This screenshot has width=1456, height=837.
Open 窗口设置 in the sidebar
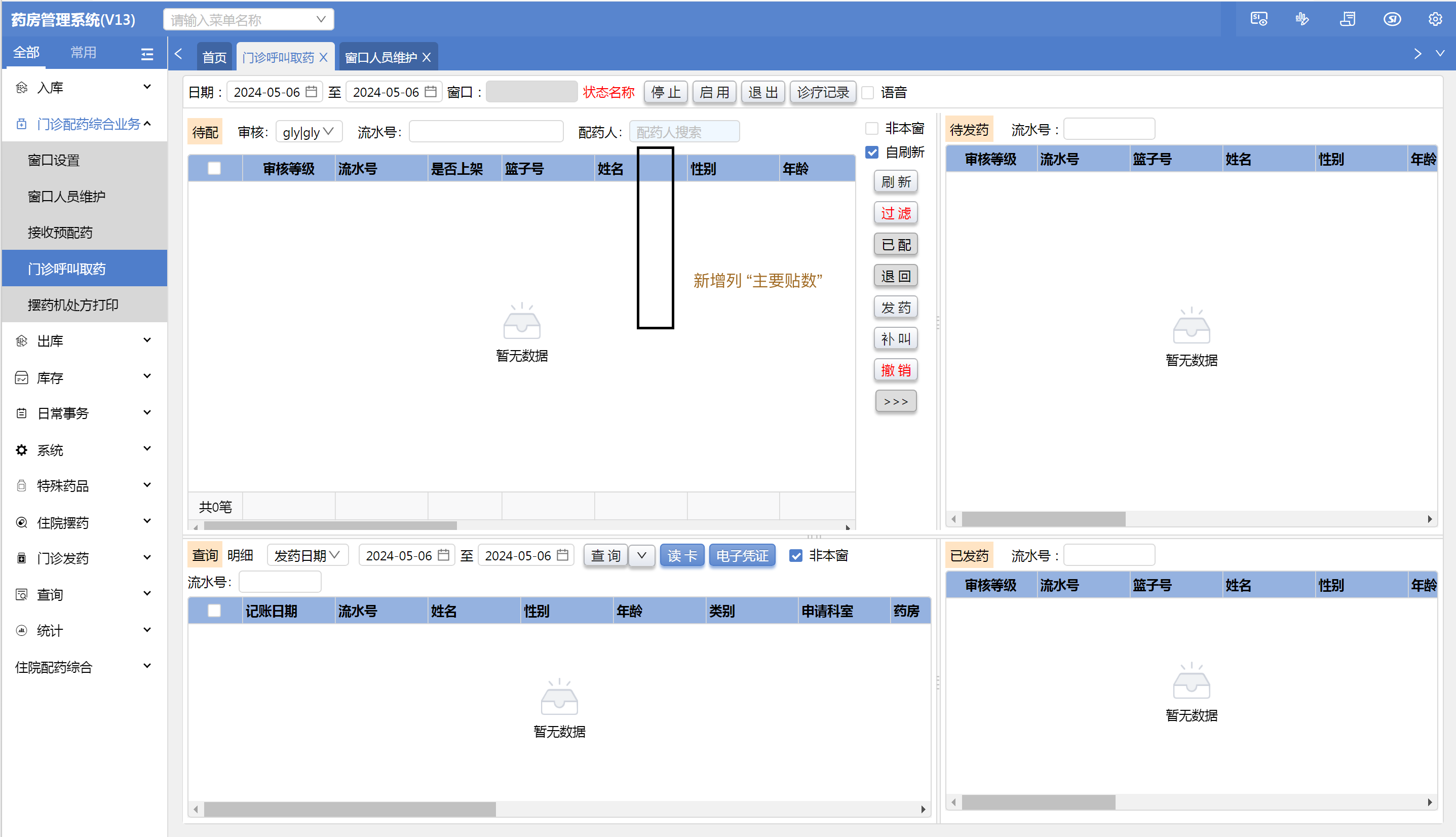point(54,161)
